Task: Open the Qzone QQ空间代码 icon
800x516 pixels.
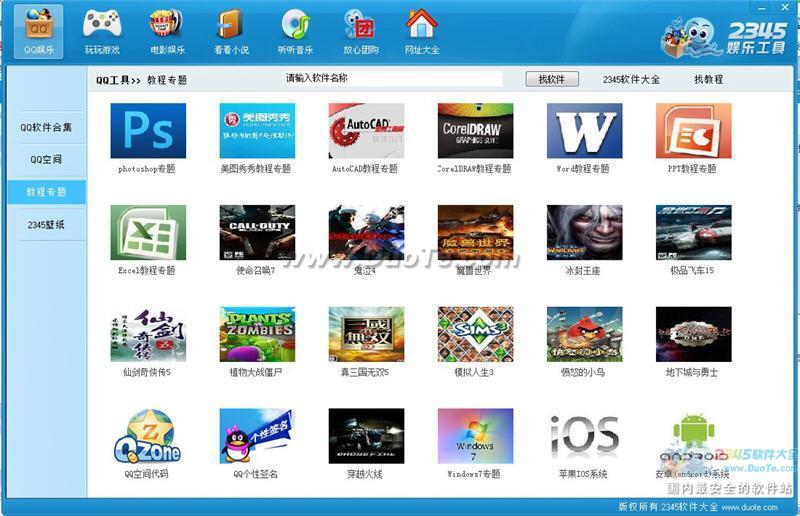Action: (148, 436)
